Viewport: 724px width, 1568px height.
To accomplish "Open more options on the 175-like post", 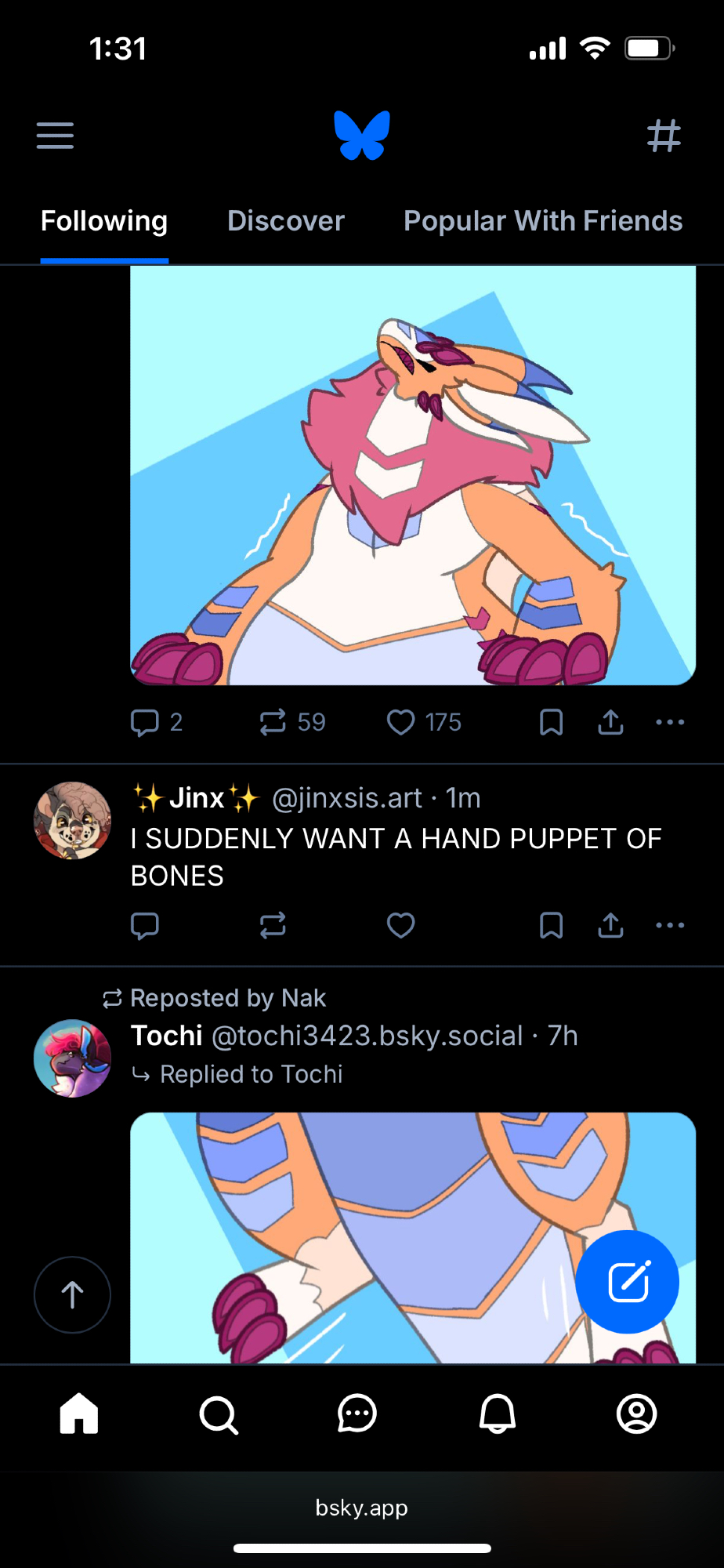I will pyautogui.click(x=670, y=722).
